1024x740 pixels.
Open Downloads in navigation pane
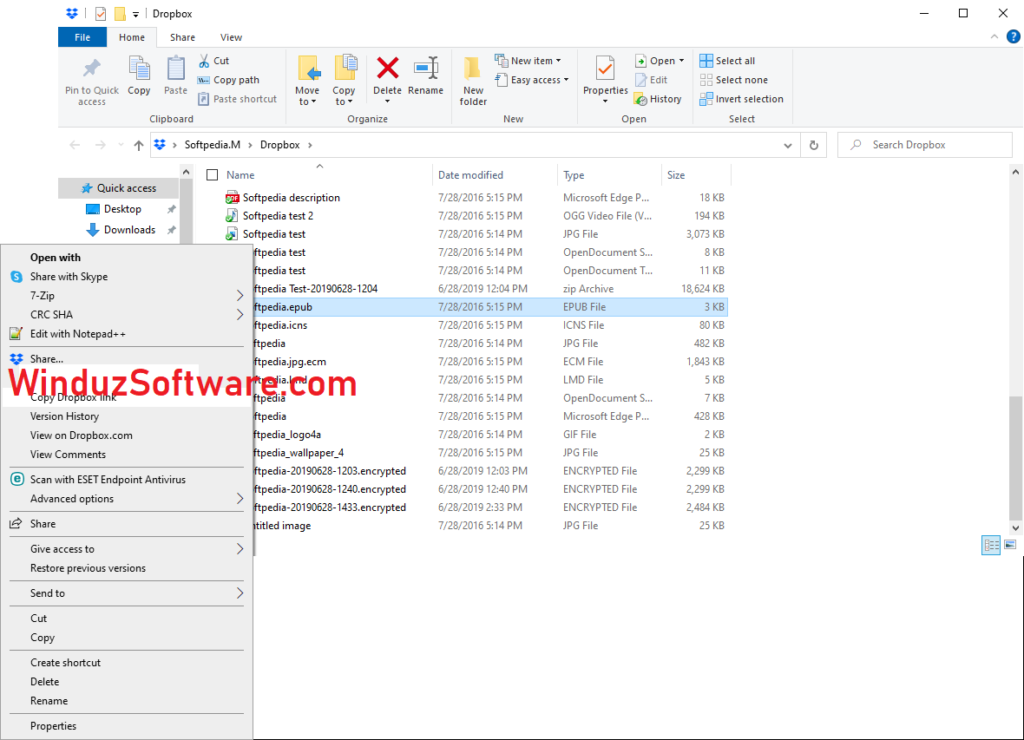[129, 230]
